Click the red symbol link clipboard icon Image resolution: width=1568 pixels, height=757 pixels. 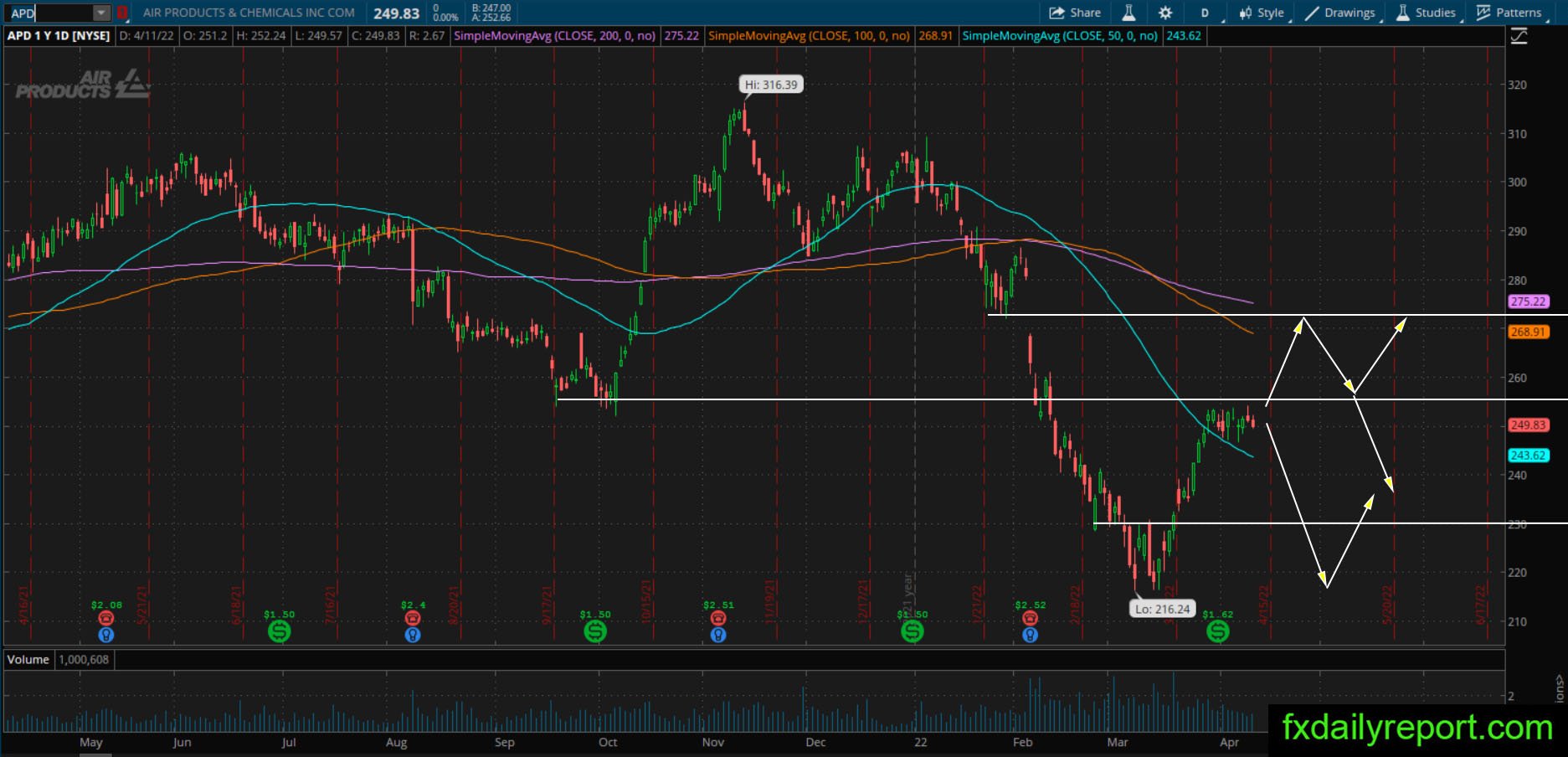(122, 13)
